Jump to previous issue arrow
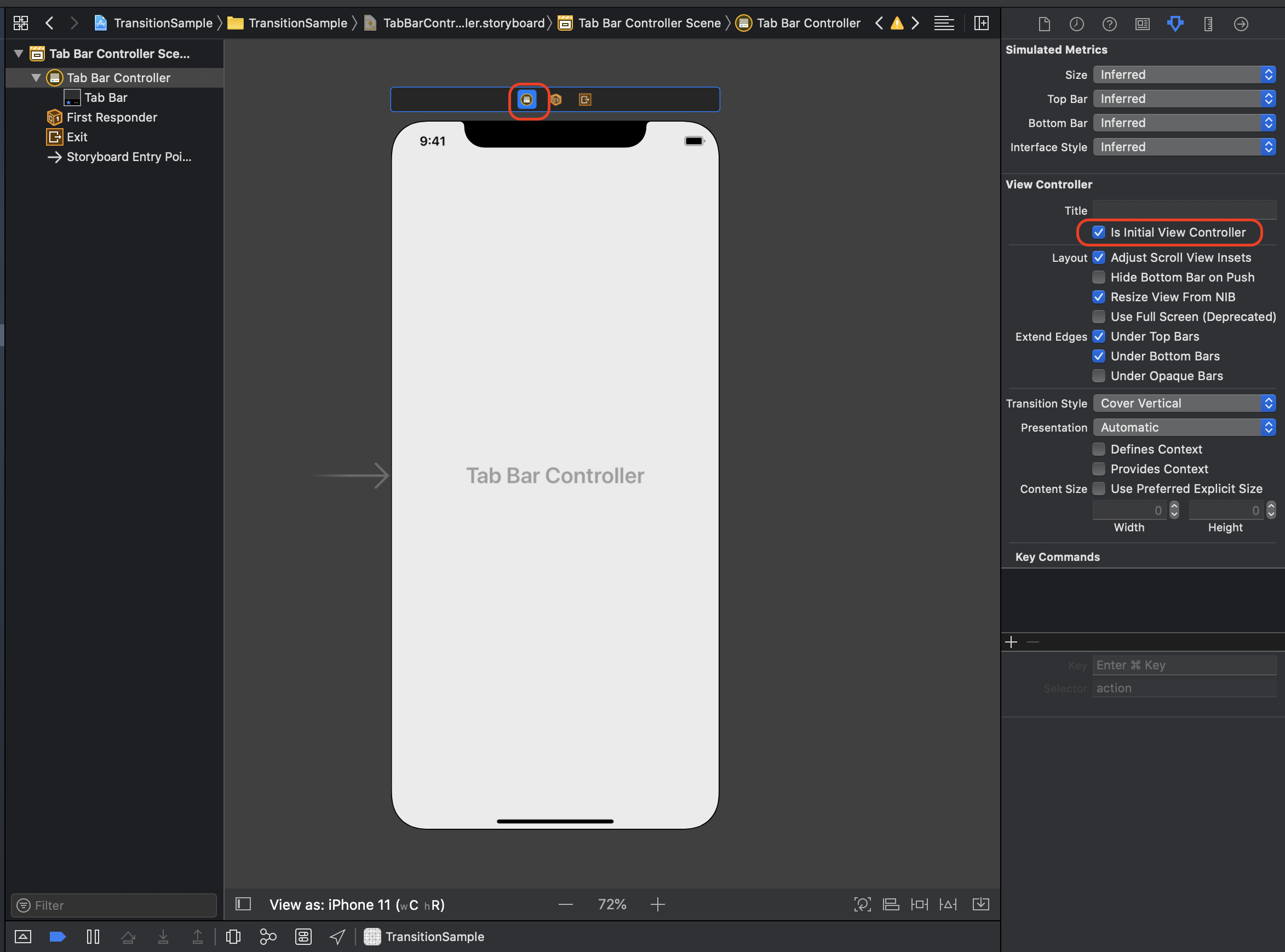Image resolution: width=1285 pixels, height=952 pixels. [x=879, y=23]
